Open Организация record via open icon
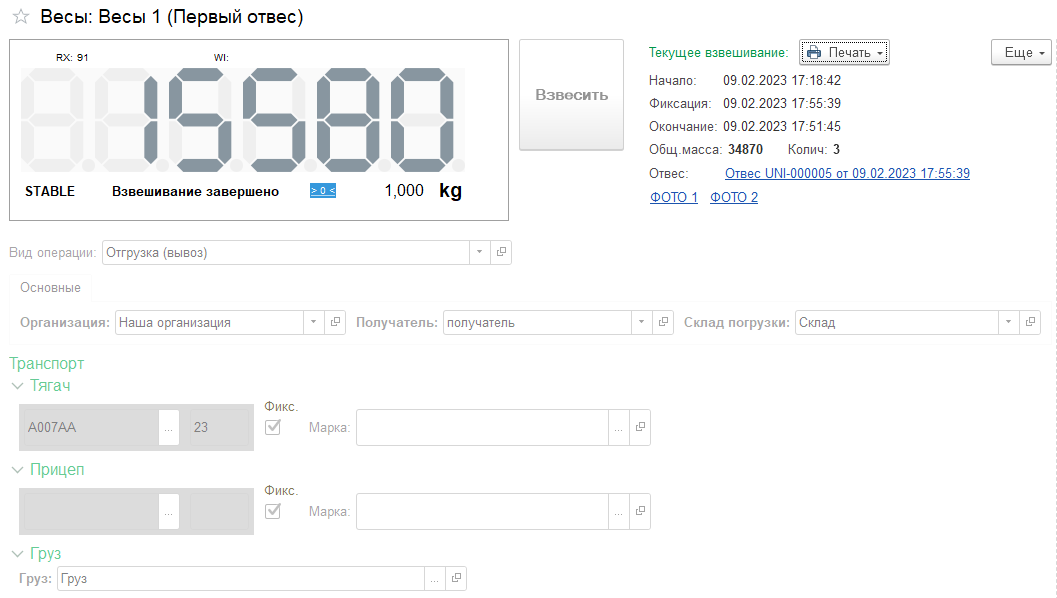 (x=336, y=323)
